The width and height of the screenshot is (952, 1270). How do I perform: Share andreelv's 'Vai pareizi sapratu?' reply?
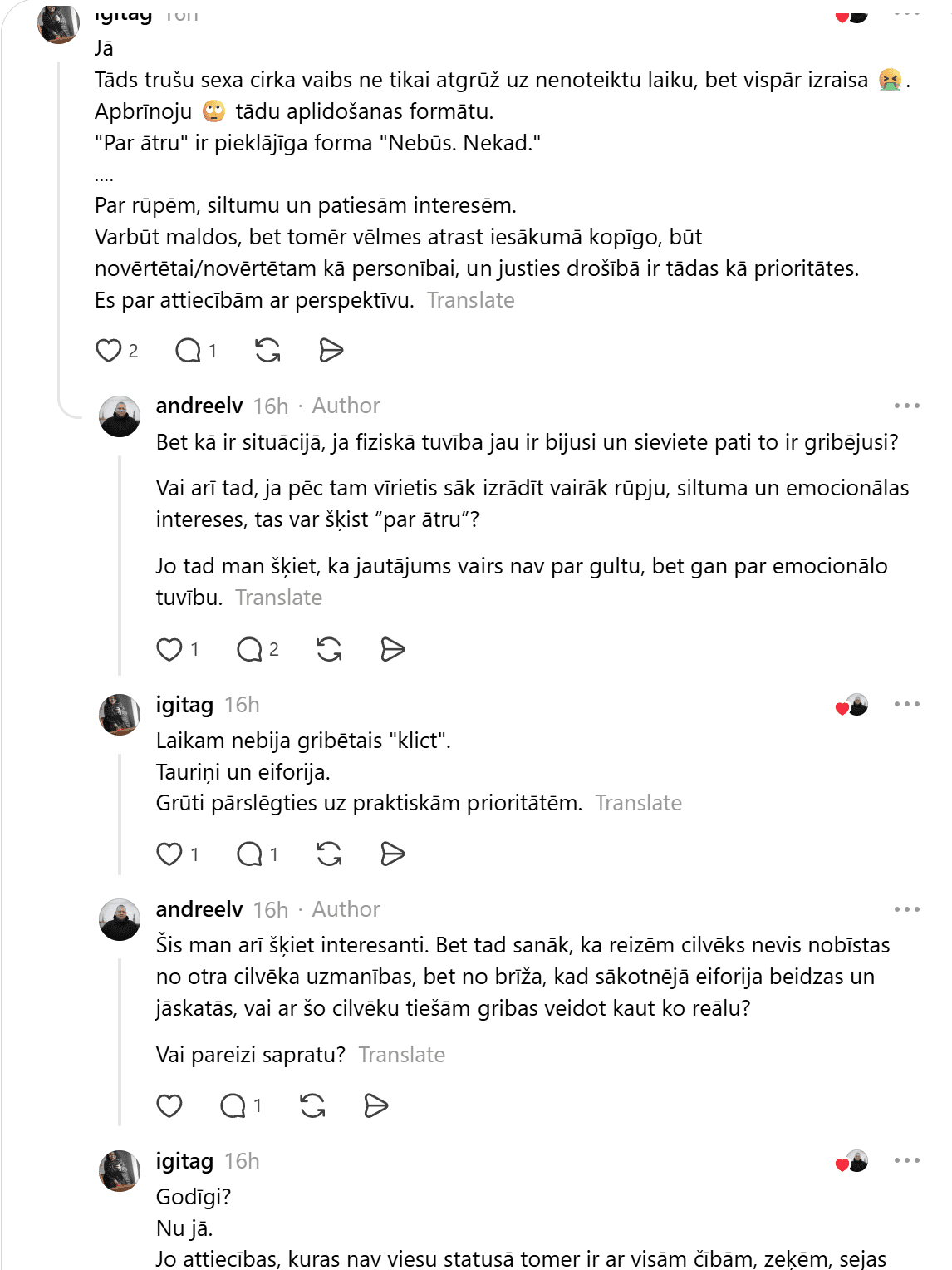pos(375,1105)
